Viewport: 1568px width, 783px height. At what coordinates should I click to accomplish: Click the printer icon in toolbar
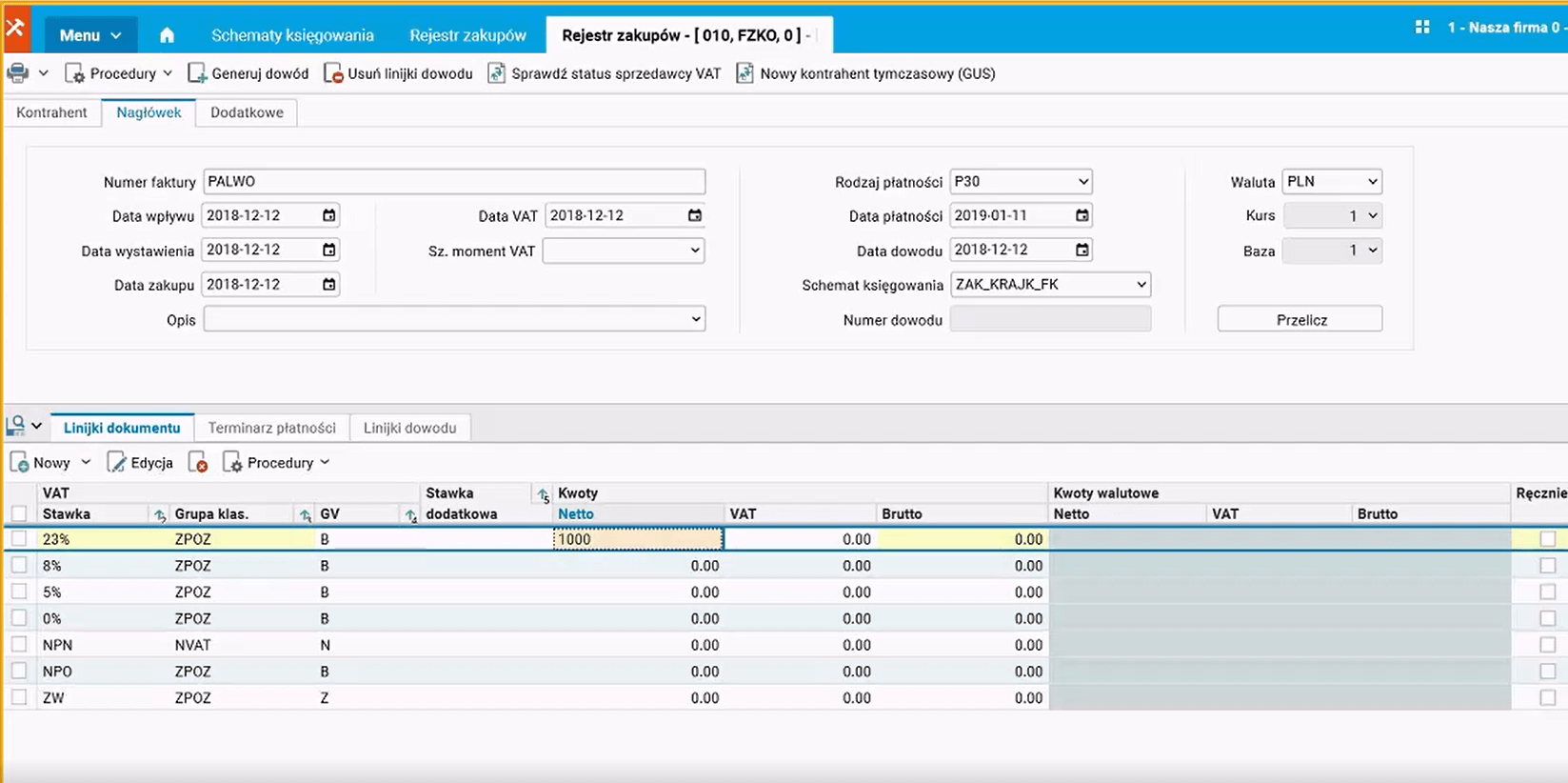(17, 73)
